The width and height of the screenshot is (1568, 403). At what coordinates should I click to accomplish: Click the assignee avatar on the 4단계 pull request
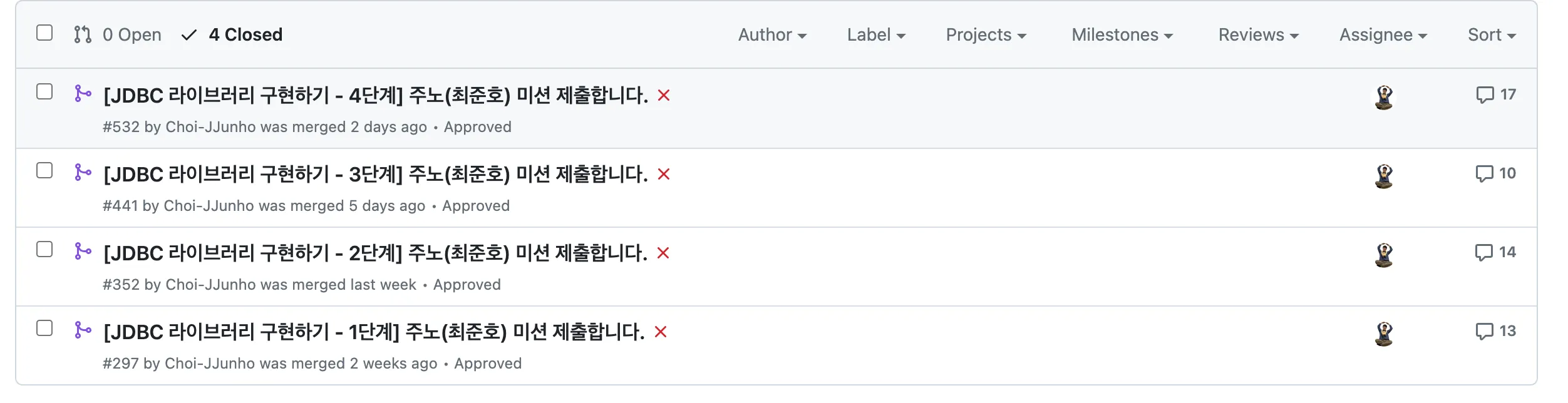click(x=1384, y=98)
